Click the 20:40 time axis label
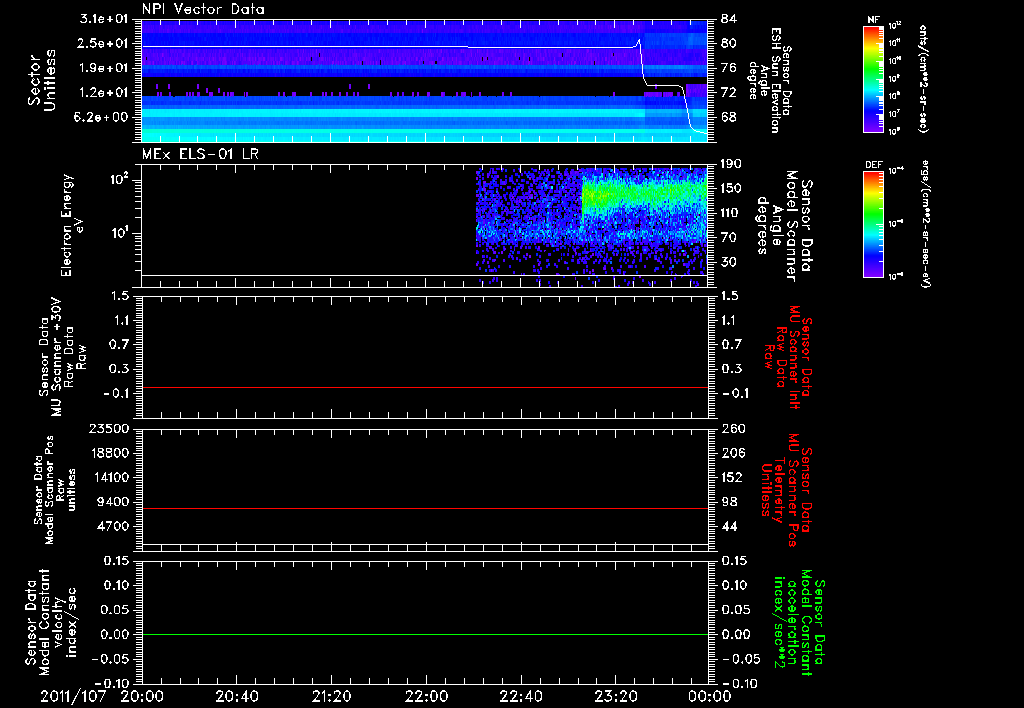 tap(236, 696)
